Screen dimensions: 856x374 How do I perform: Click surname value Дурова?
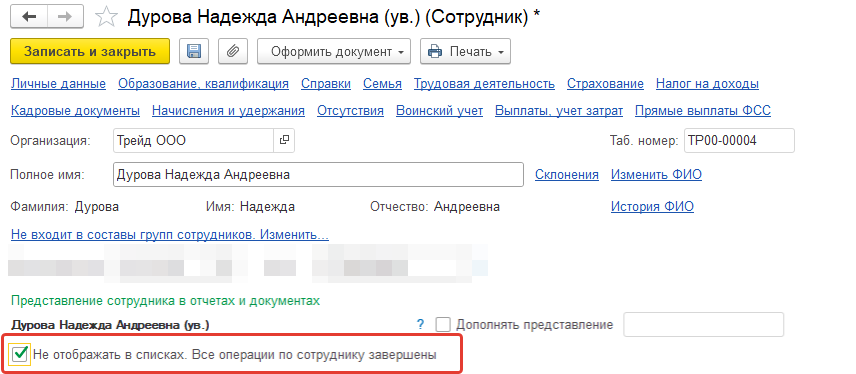97,207
